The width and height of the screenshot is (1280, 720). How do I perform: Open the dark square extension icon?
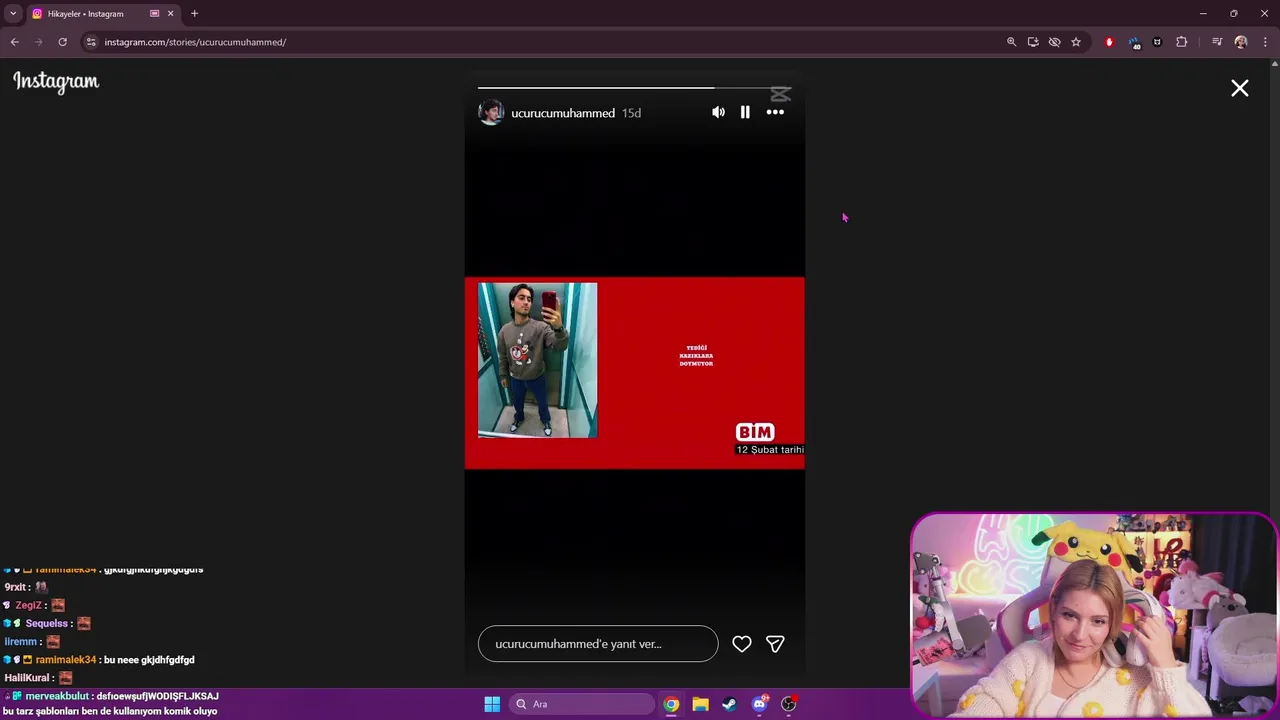pyautogui.click(x=1157, y=42)
